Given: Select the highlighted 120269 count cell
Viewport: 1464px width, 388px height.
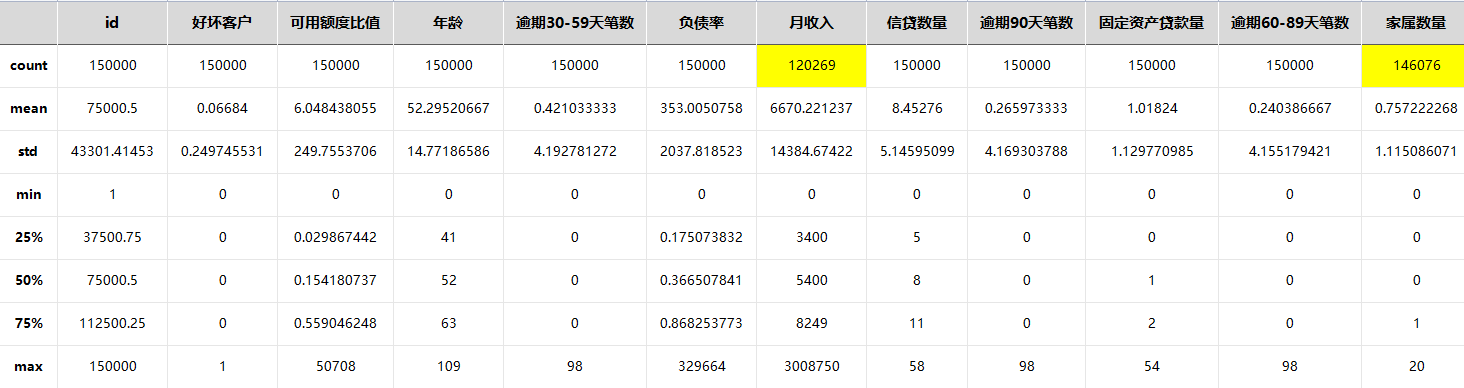Looking at the screenshot, I should (811, 65).
